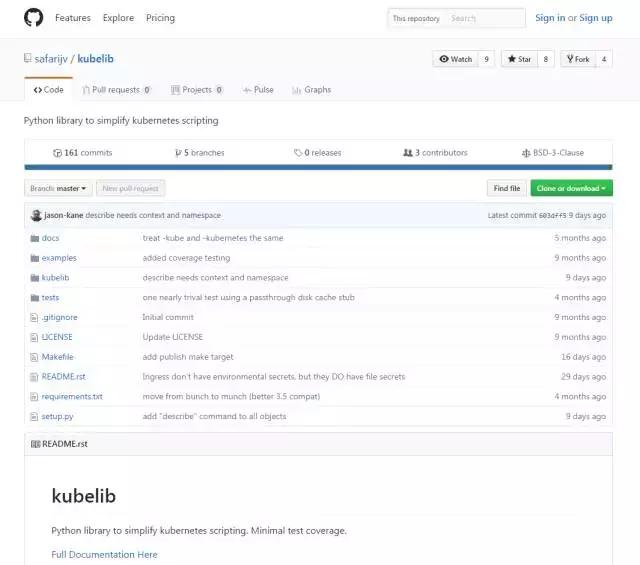The height and width of the screenshot is (565, 640).
Task: Click the kubelib folder icon
Action: [35, 278]
